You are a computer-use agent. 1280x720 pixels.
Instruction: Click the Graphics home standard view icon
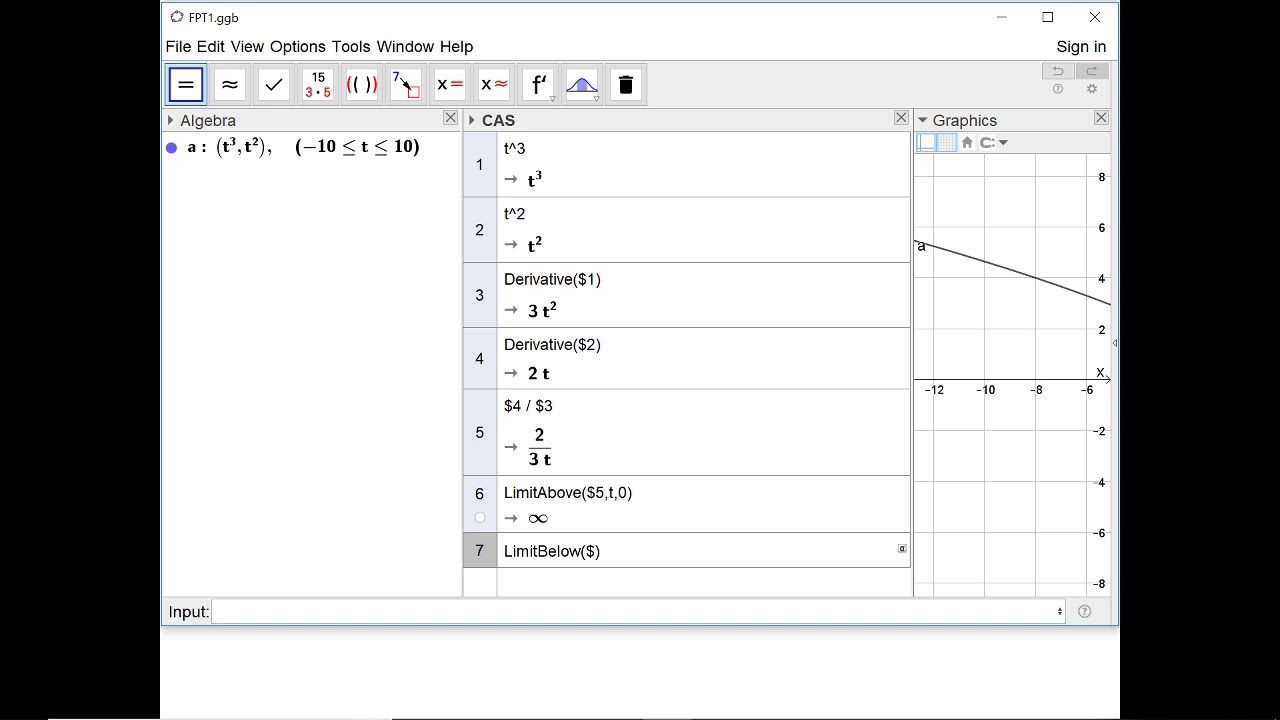(967, 143)
